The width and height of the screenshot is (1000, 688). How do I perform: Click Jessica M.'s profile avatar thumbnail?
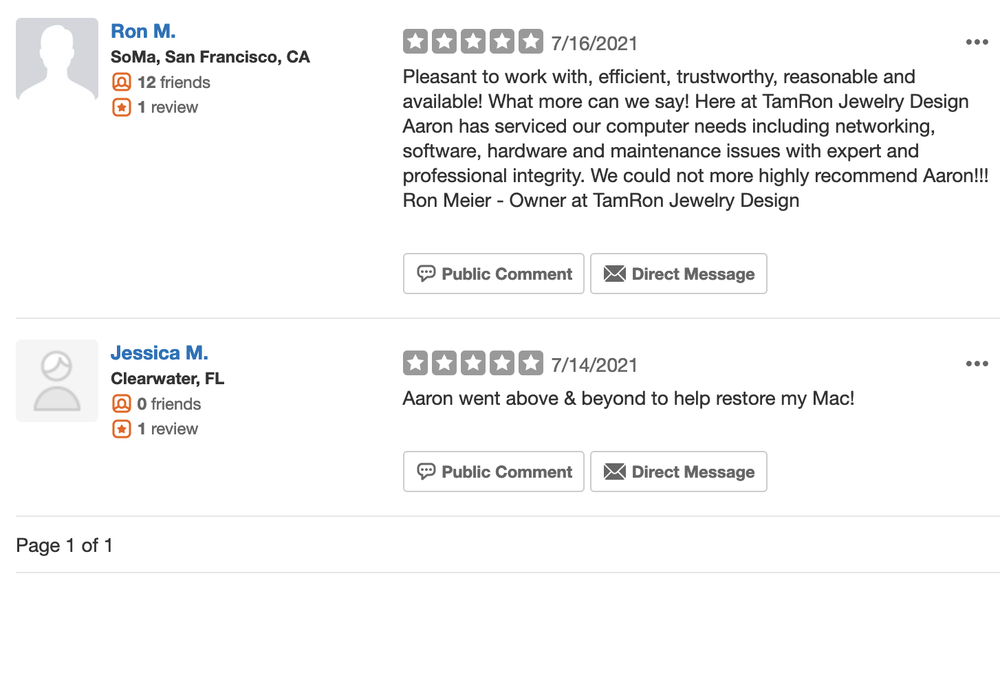(x=57, y=380)
